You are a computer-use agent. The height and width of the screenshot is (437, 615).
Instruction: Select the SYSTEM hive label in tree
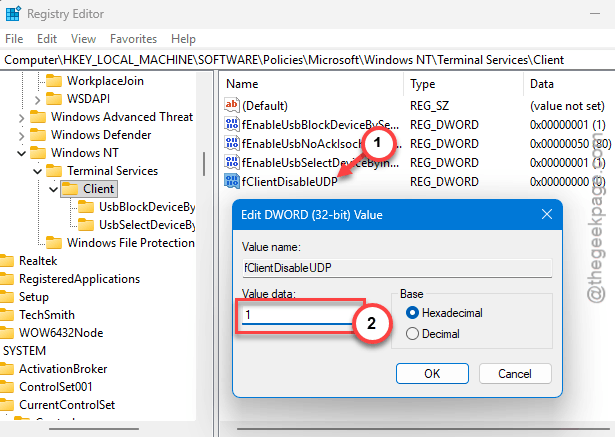24,351
